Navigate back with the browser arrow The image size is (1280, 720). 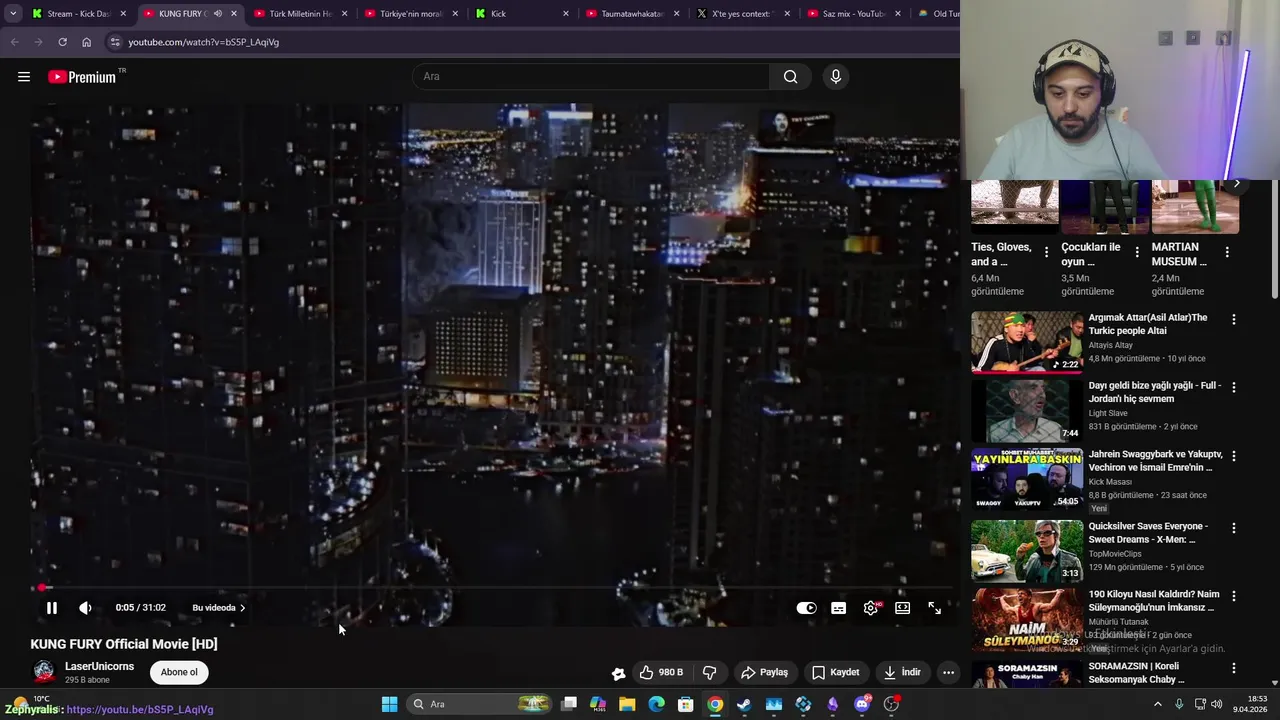pos(14,42)
